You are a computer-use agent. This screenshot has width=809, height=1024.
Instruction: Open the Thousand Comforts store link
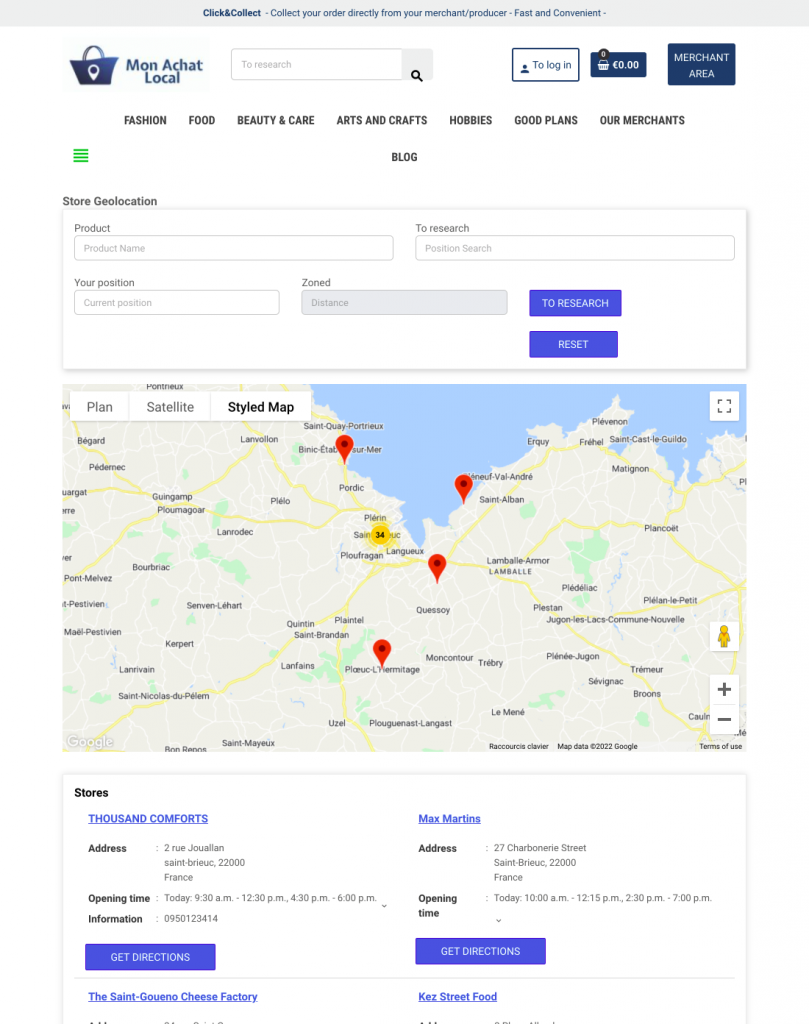[x=148, y=818]
